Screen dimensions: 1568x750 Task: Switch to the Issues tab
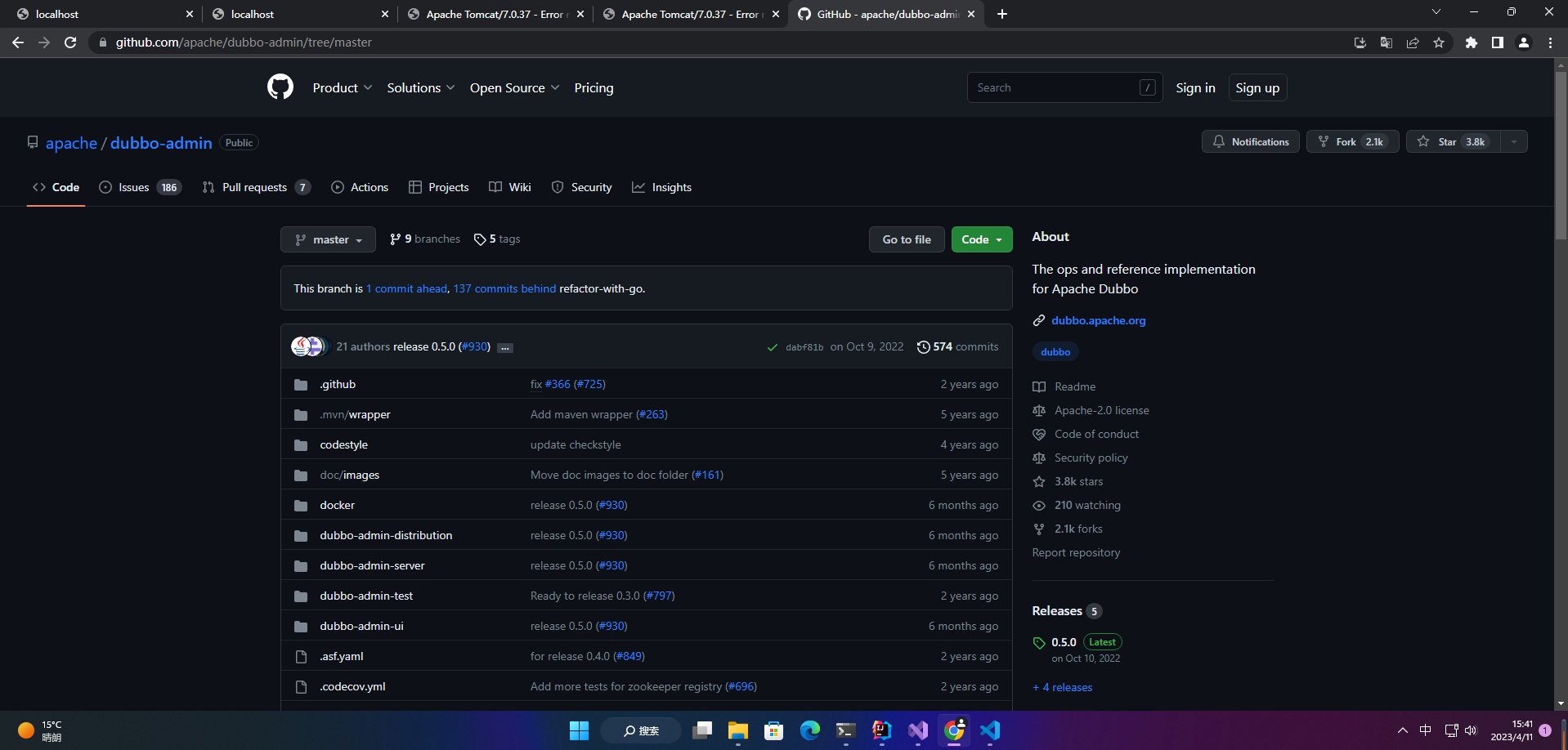pyautogui.click(x=140, y=187)
